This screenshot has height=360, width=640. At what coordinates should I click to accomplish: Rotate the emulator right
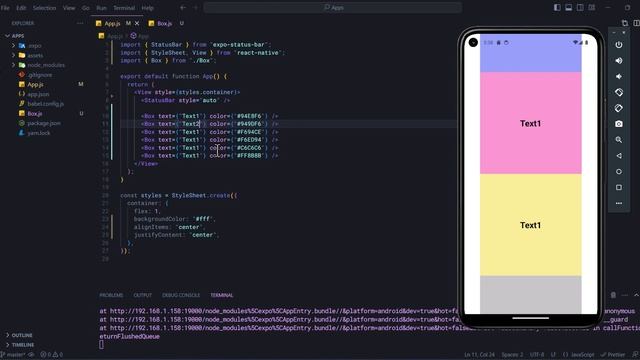pyautogui.click(x=619, y=108)
